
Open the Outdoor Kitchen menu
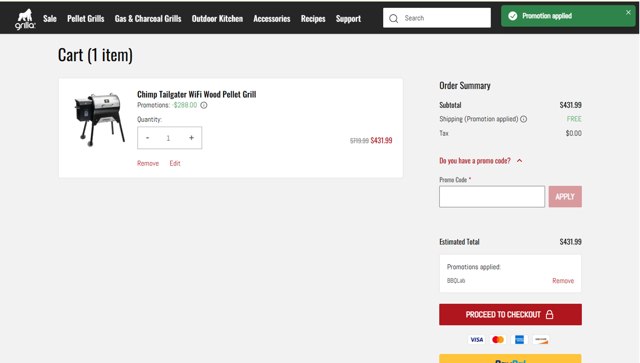point(217,19)
